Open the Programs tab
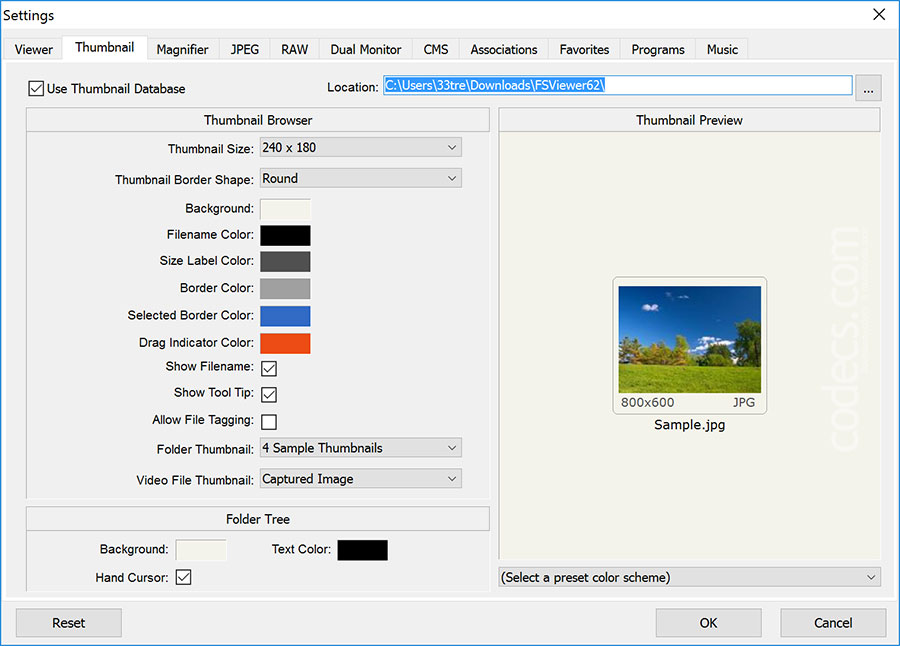The width and height of the screenshot is (900, 646). pos(658,49)
